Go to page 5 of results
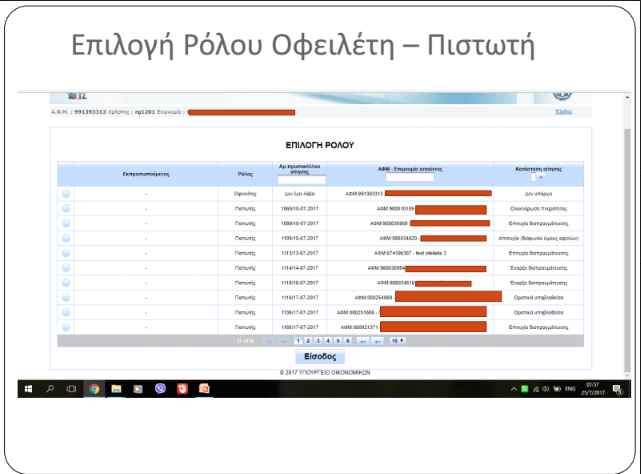 coord(337,341)
